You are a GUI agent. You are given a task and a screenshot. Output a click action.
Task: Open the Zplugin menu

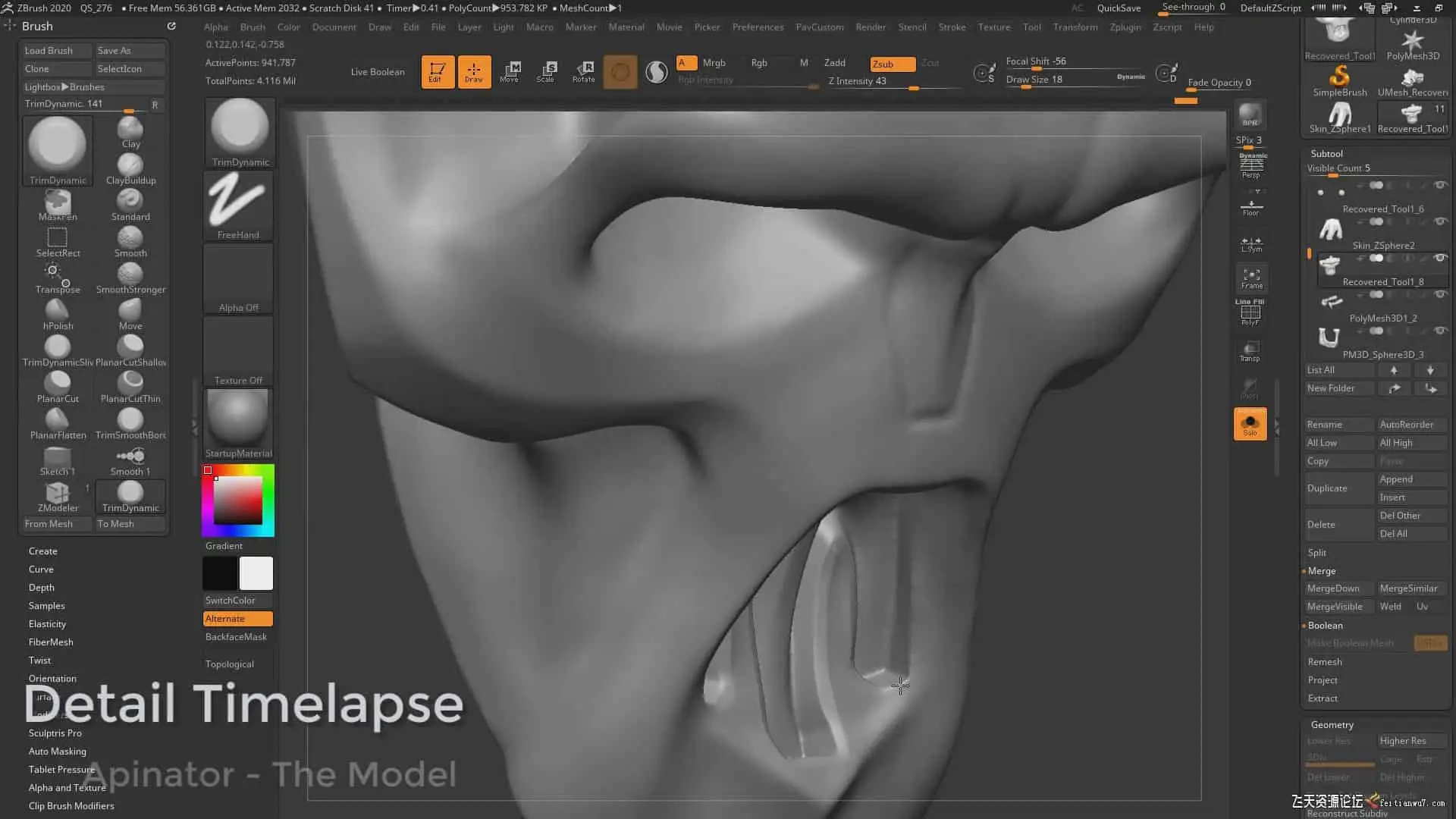pos(1125,27)
